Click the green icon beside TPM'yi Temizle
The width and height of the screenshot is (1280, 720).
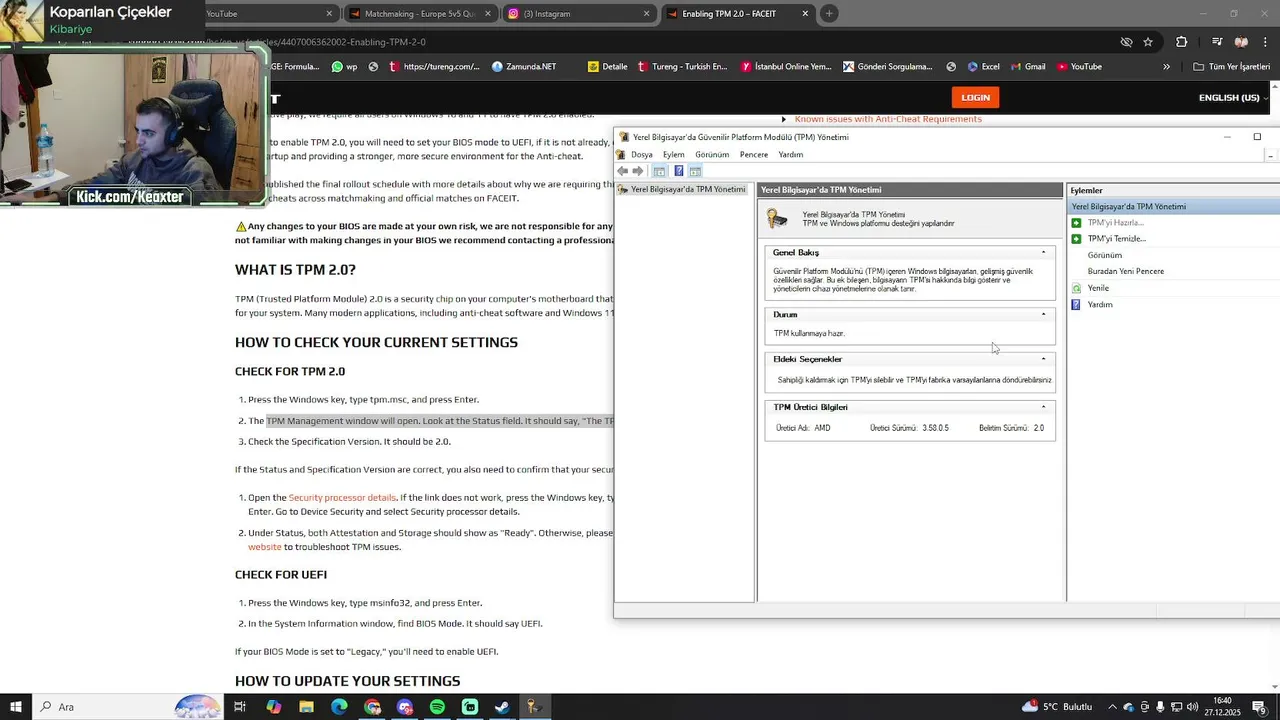pyautogui.click(x=1076, y=239)
